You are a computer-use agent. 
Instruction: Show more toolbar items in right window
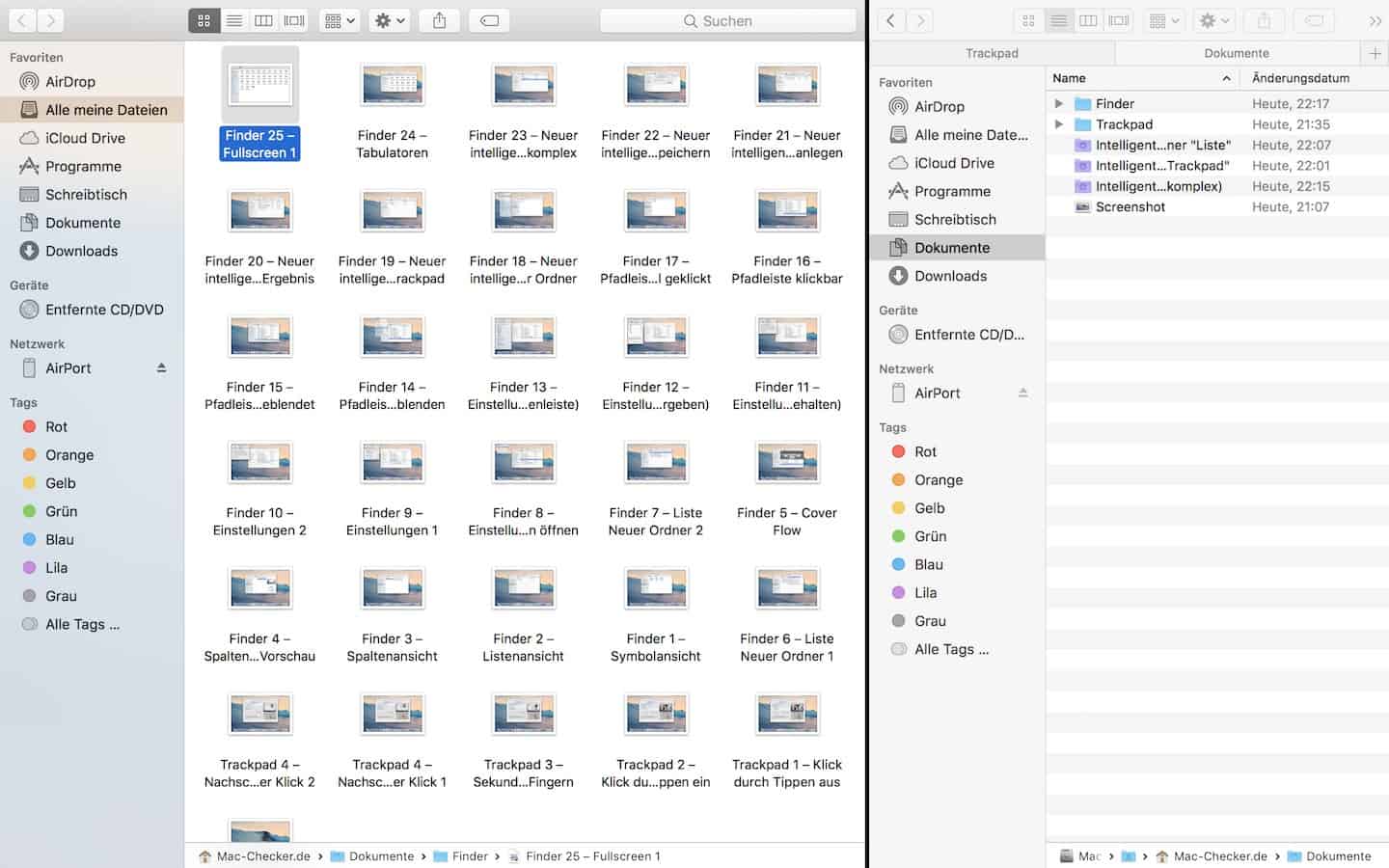tap(1375, 20)
